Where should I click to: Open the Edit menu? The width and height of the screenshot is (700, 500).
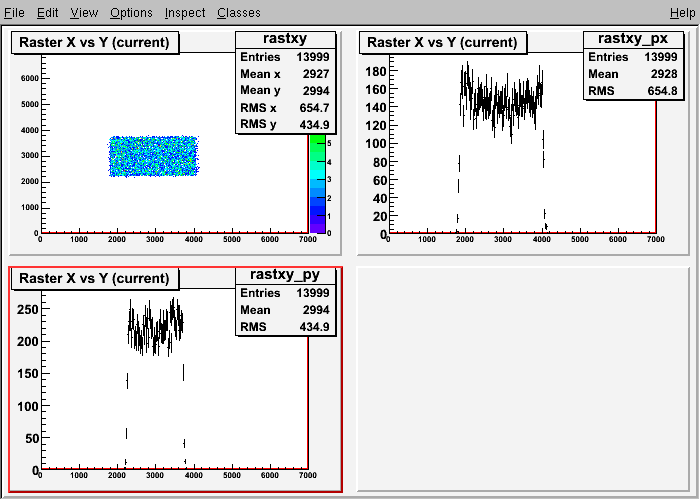coord(47,12)
